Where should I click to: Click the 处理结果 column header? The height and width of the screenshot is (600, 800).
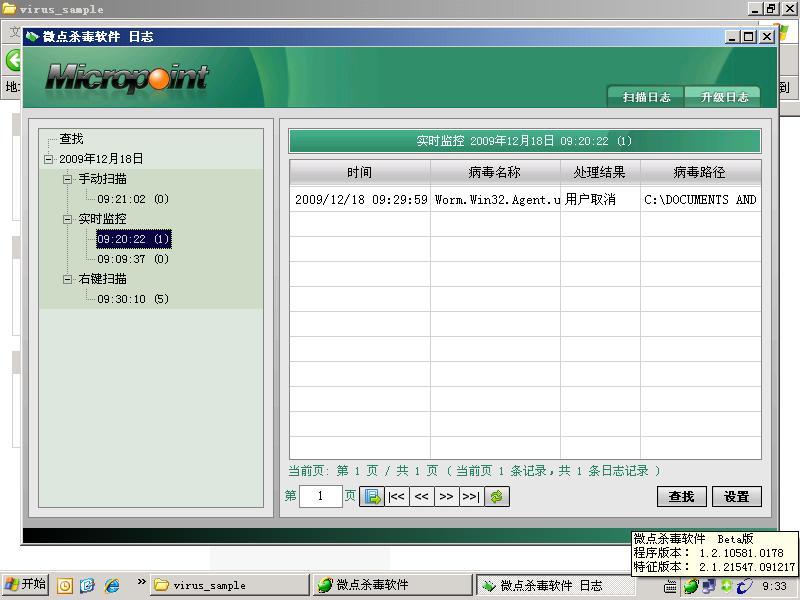point(600,172)
